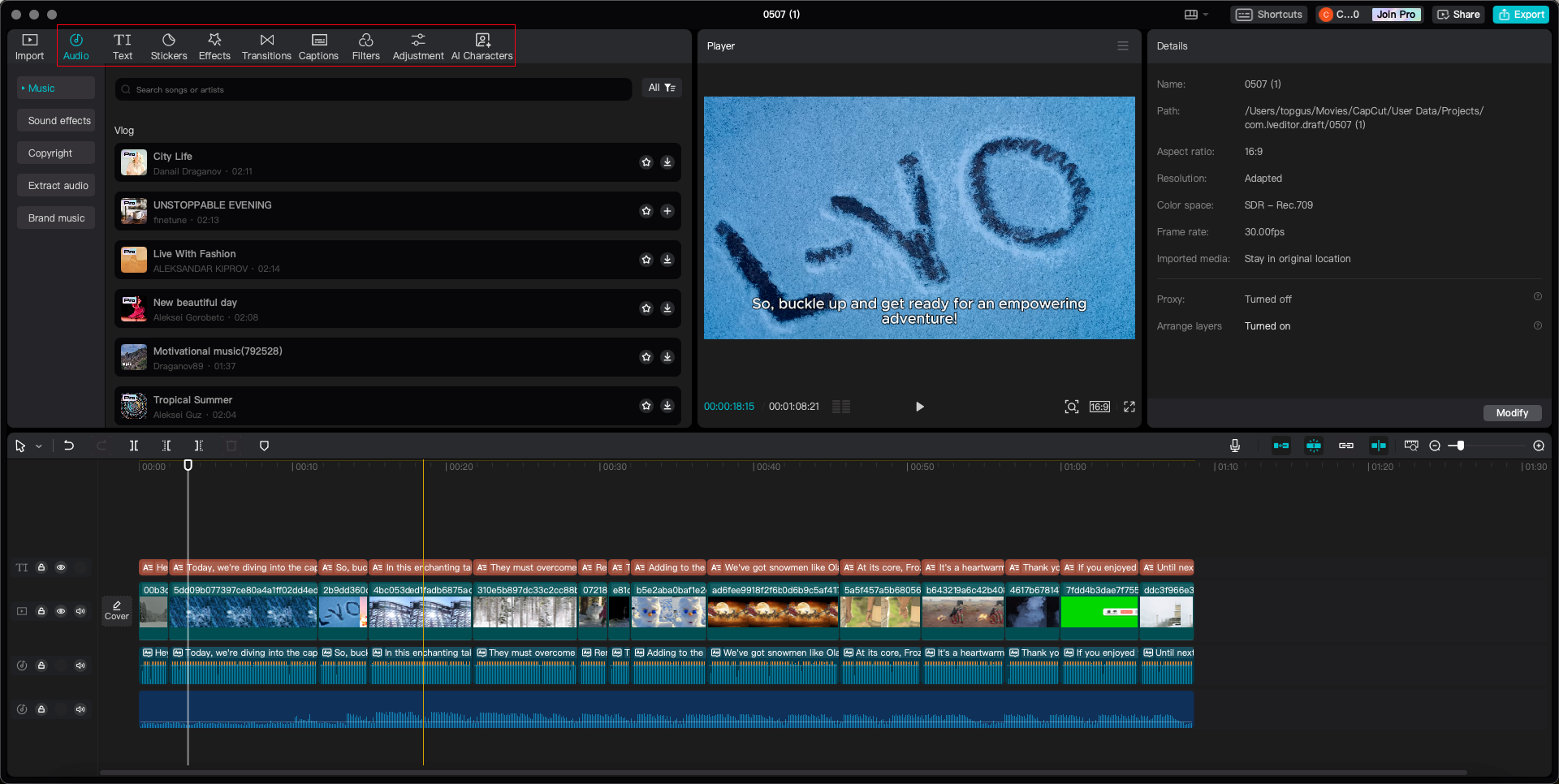Open the Preview axis keyboard icon near zoom controls

tap(1410, 446)
